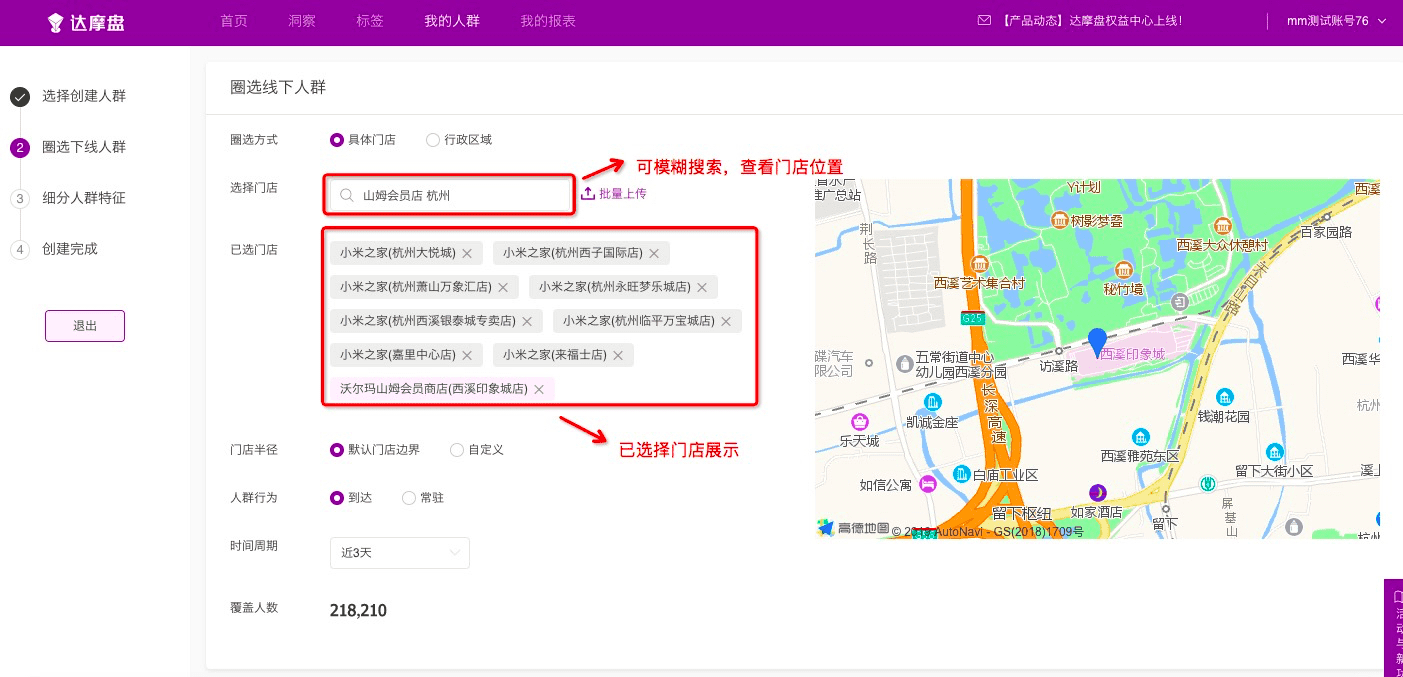This screenshot has width=1403, height=677.
Task: Click the 如信公寓 hotel marker icon
Action: coord(927,485)
